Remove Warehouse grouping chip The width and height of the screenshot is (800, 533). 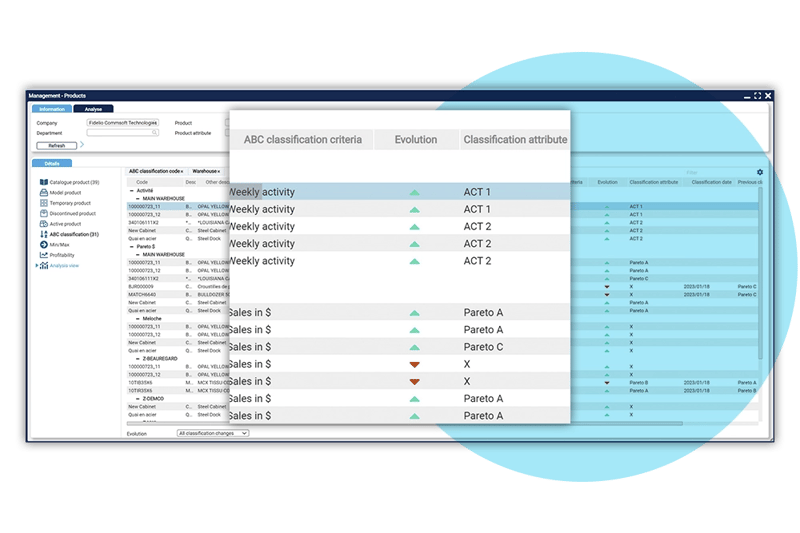point(219,171)
